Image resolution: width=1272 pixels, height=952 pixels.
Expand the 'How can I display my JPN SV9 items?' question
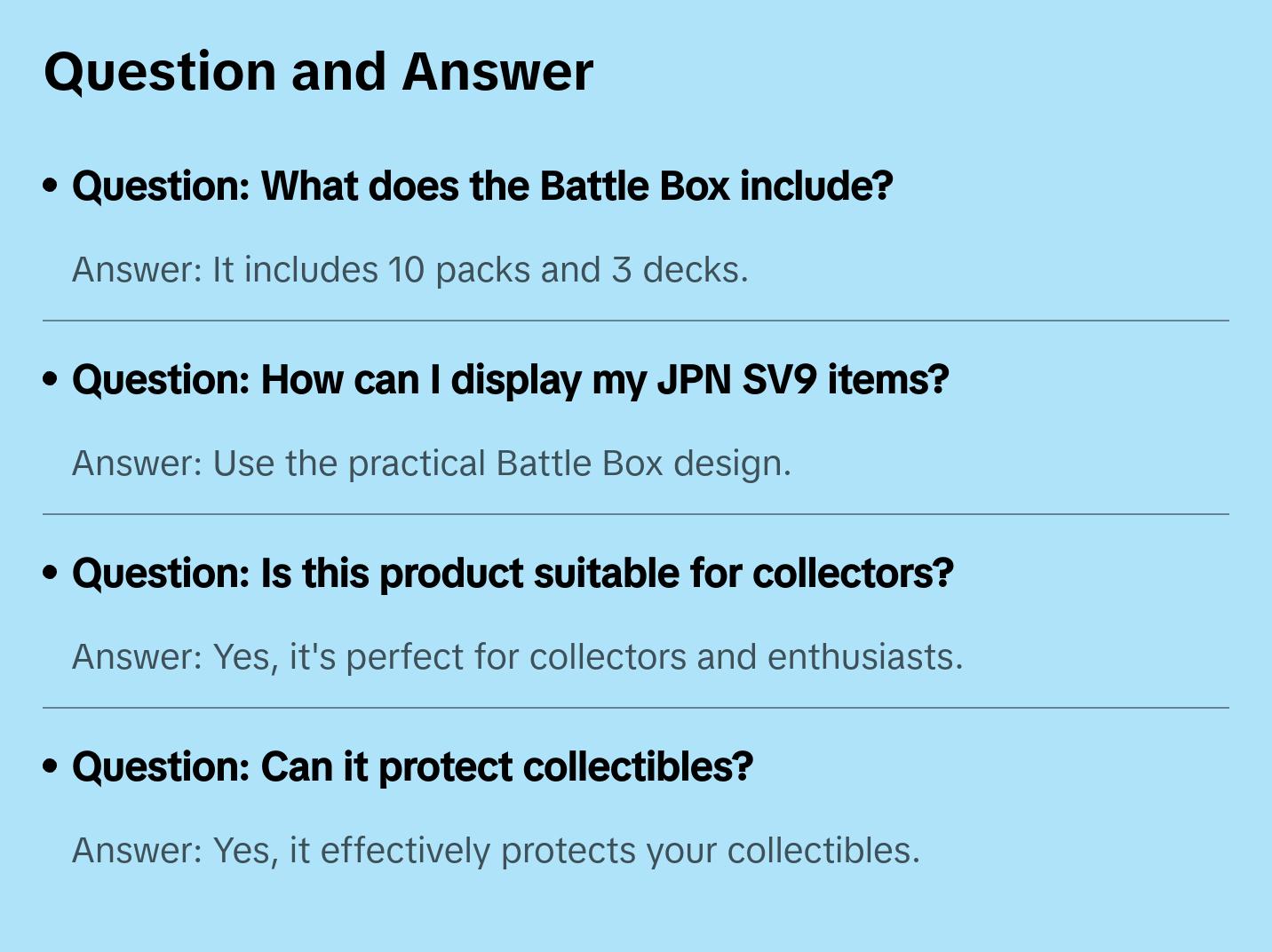511,380
